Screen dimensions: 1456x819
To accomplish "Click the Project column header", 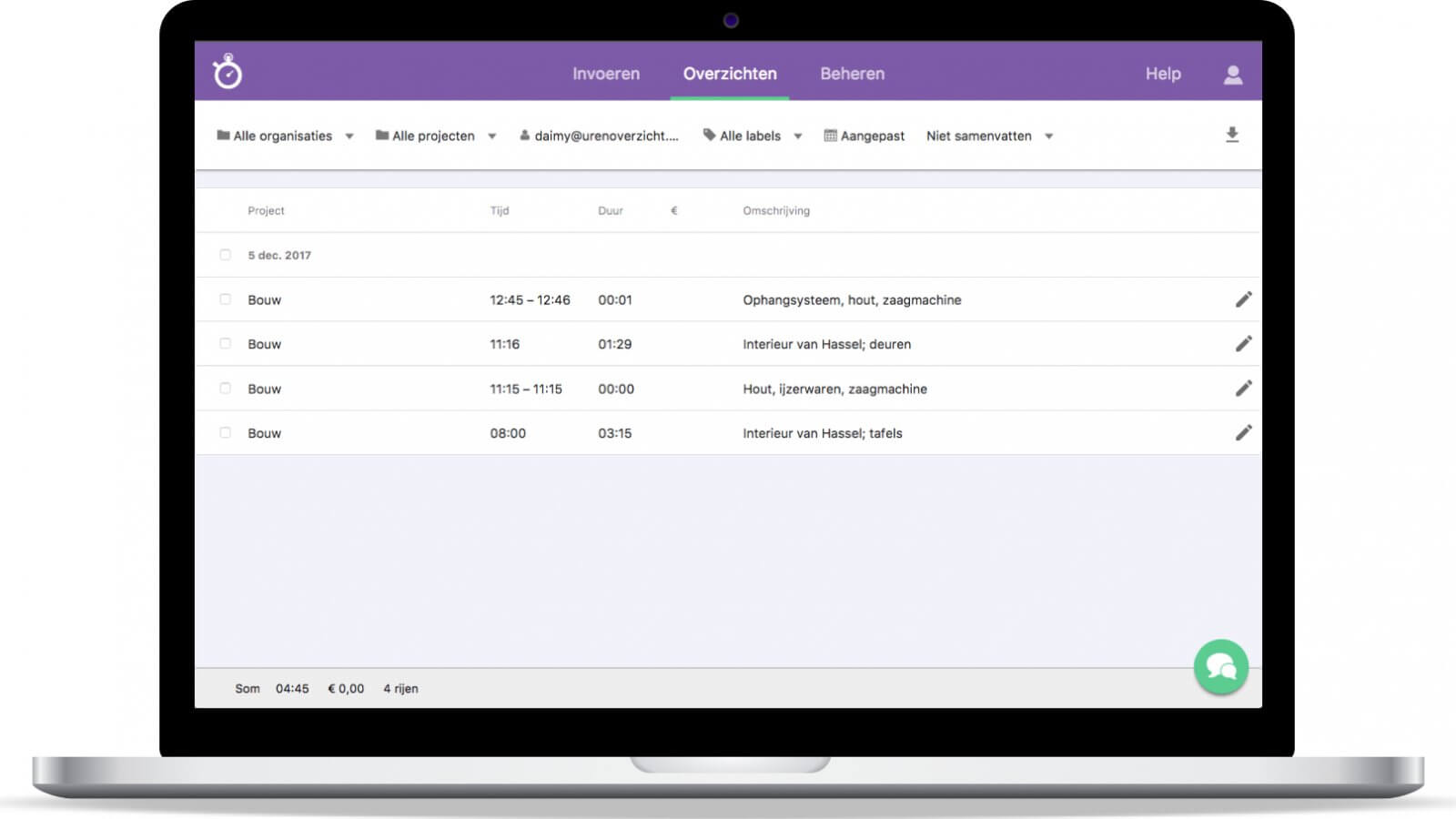I will point(266,210).
